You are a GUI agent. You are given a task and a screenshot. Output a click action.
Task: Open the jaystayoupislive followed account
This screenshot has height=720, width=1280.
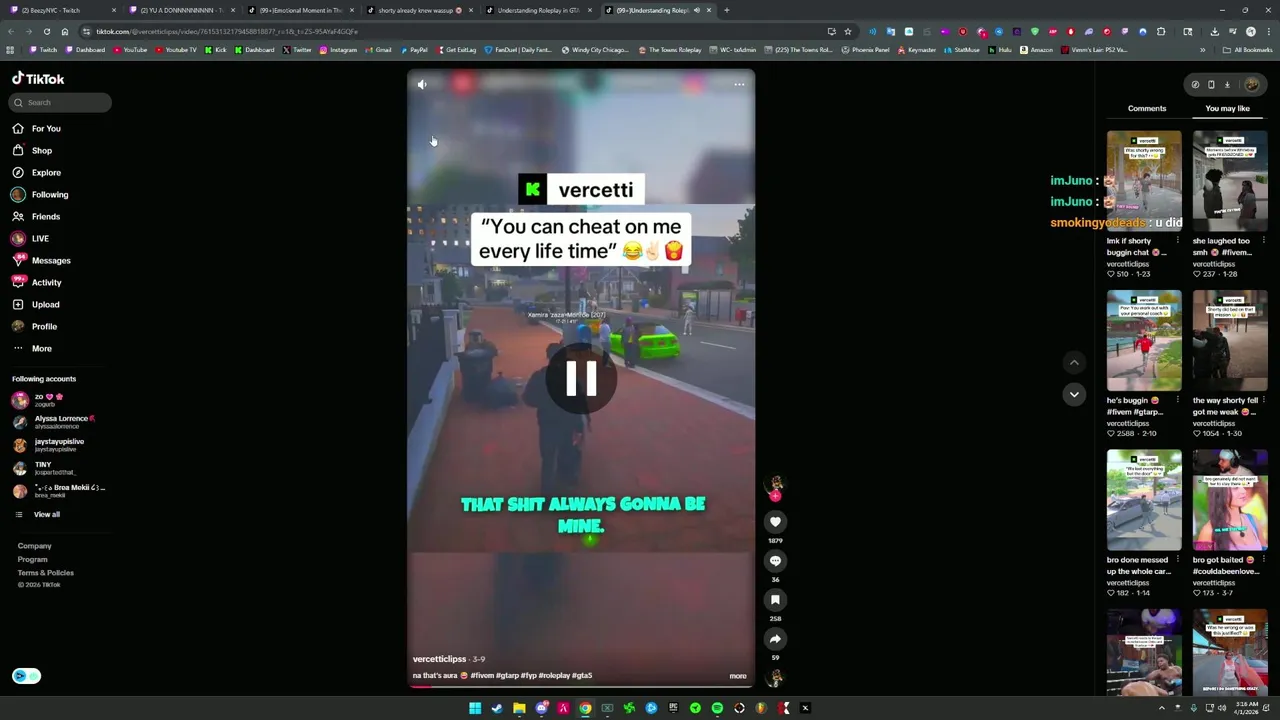tap(50, 444)
